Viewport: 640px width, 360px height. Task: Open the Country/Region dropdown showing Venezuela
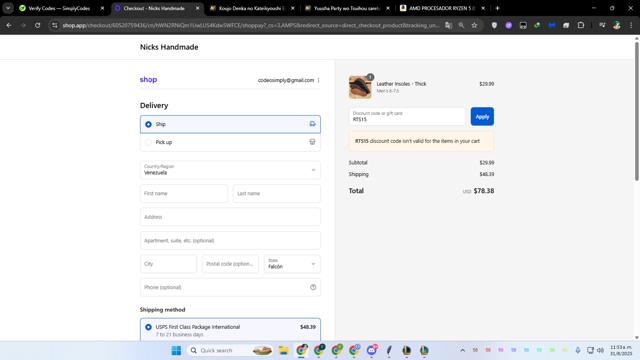pos(230,170)
